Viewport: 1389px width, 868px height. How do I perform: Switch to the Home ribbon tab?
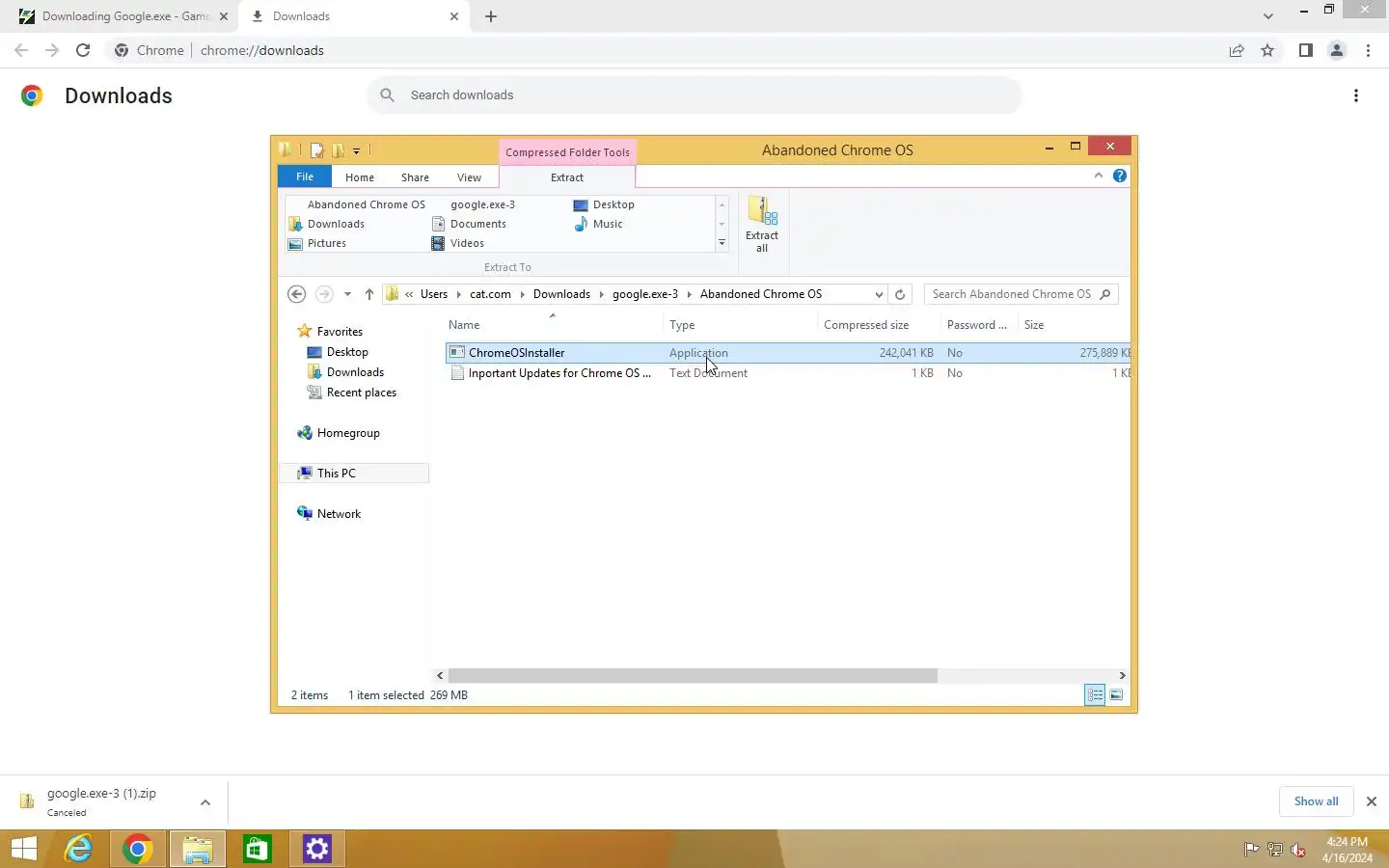coord(360,177)
